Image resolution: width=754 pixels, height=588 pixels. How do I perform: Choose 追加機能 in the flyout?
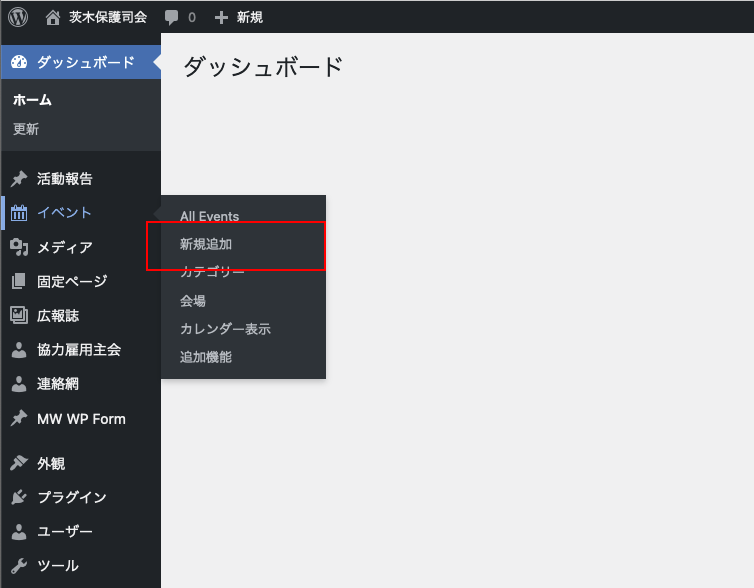point(206,357)
